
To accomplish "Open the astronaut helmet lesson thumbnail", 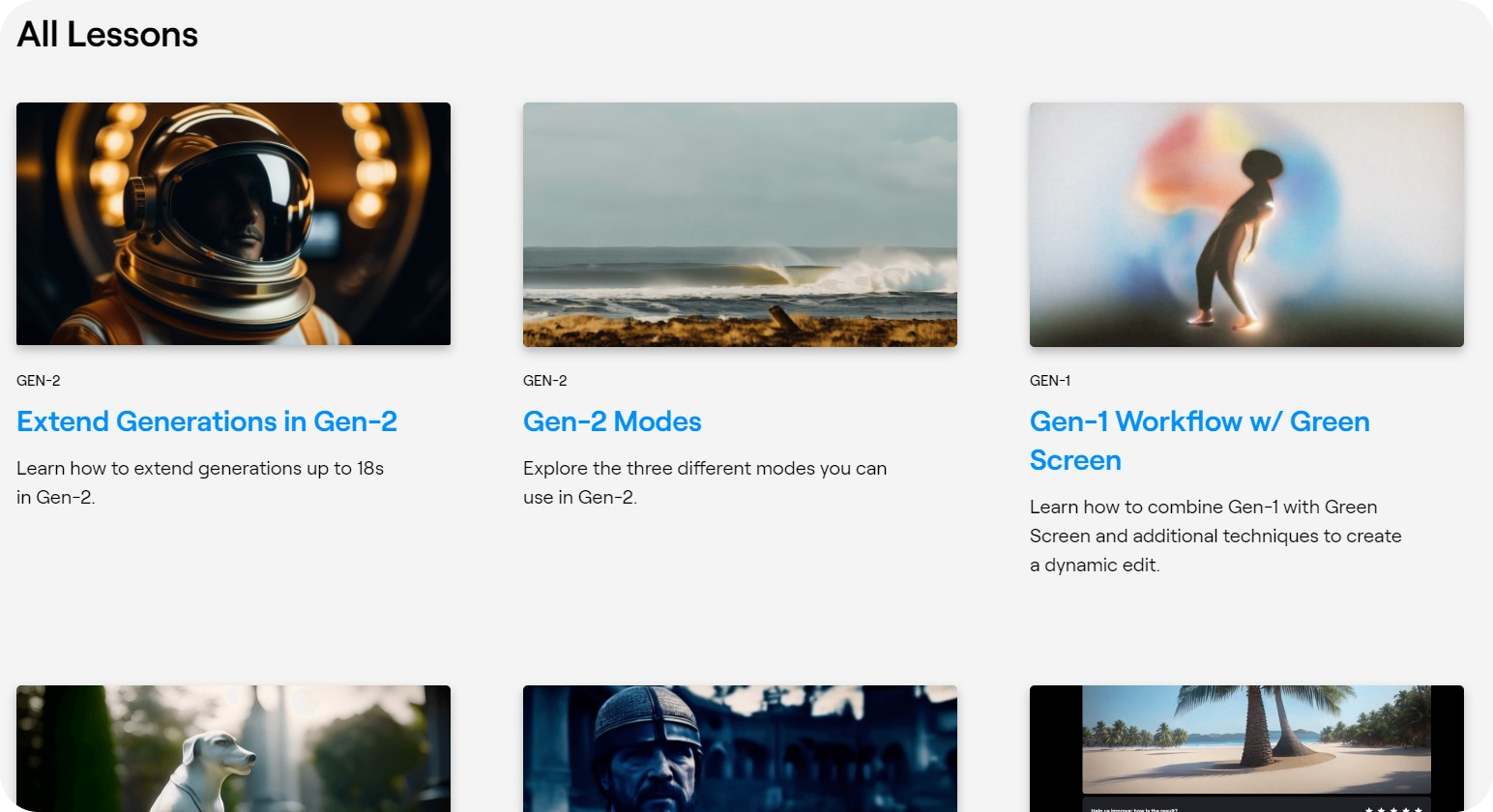I will 233,223.
